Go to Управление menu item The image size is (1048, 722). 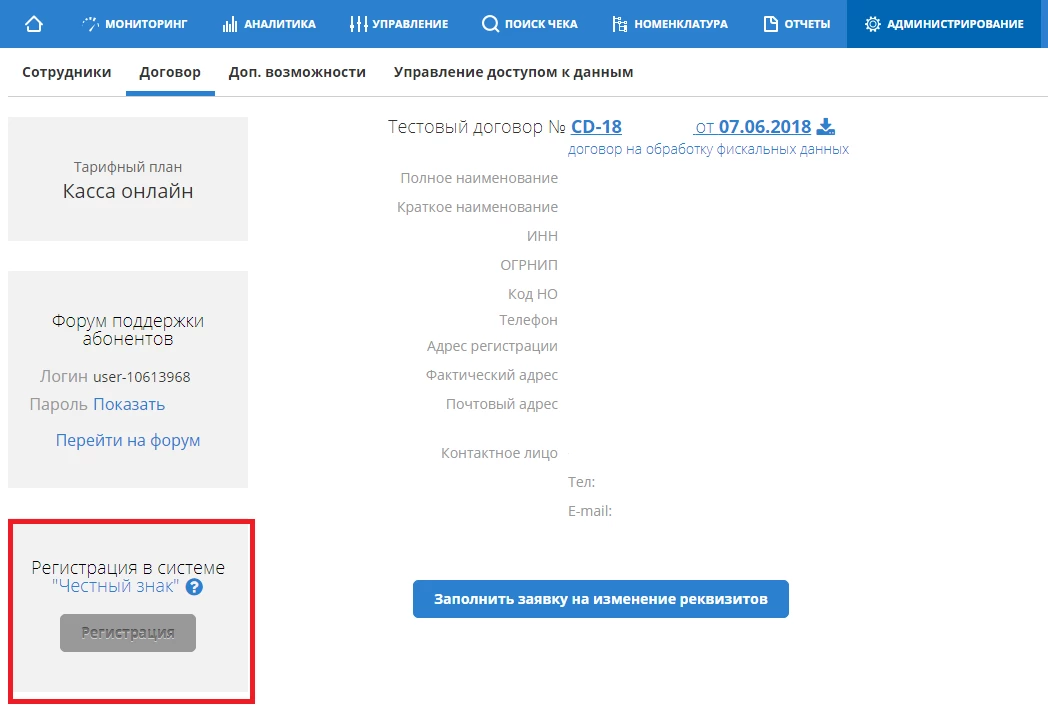click(x=399, y=24)
